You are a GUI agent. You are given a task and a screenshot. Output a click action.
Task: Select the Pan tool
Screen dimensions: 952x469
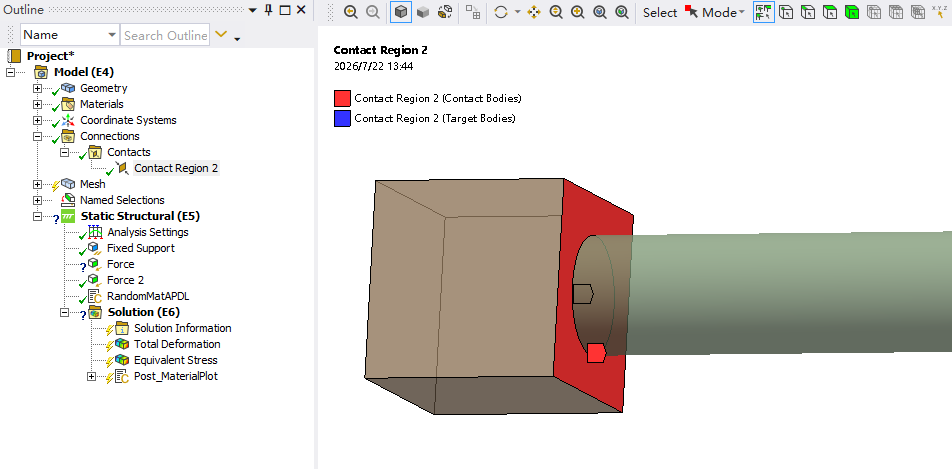tap(534, 12)
